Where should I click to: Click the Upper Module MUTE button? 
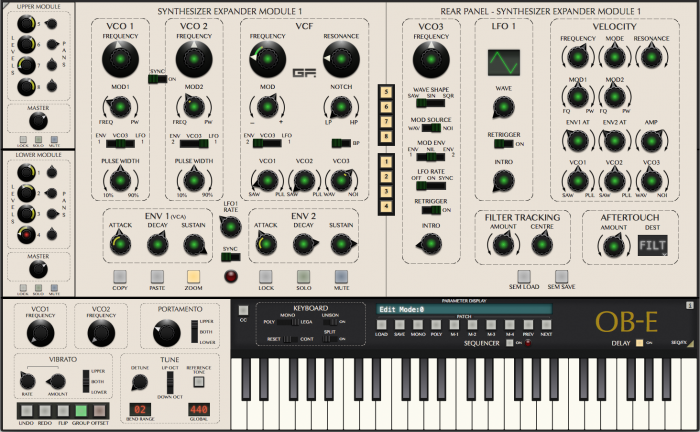pos(54,140)
